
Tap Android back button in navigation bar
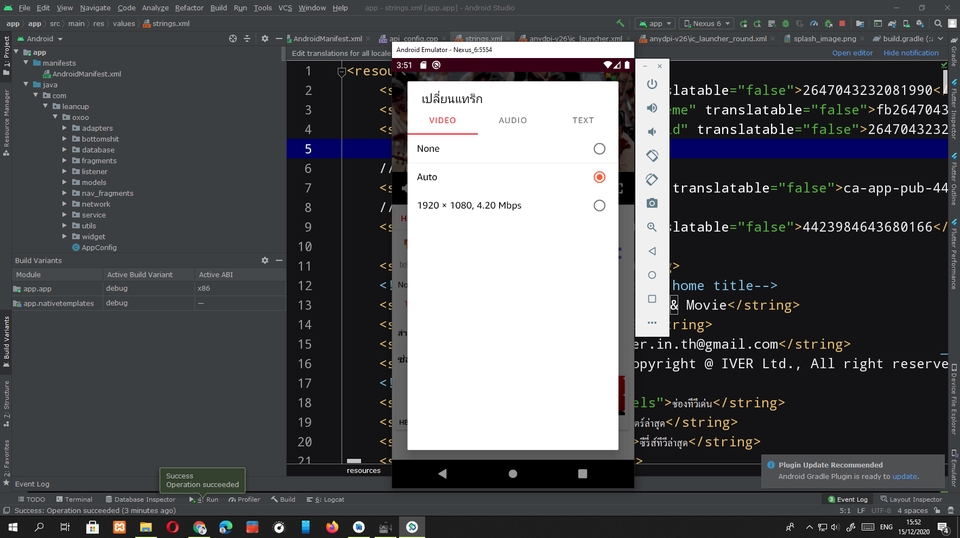click(442, 474)
